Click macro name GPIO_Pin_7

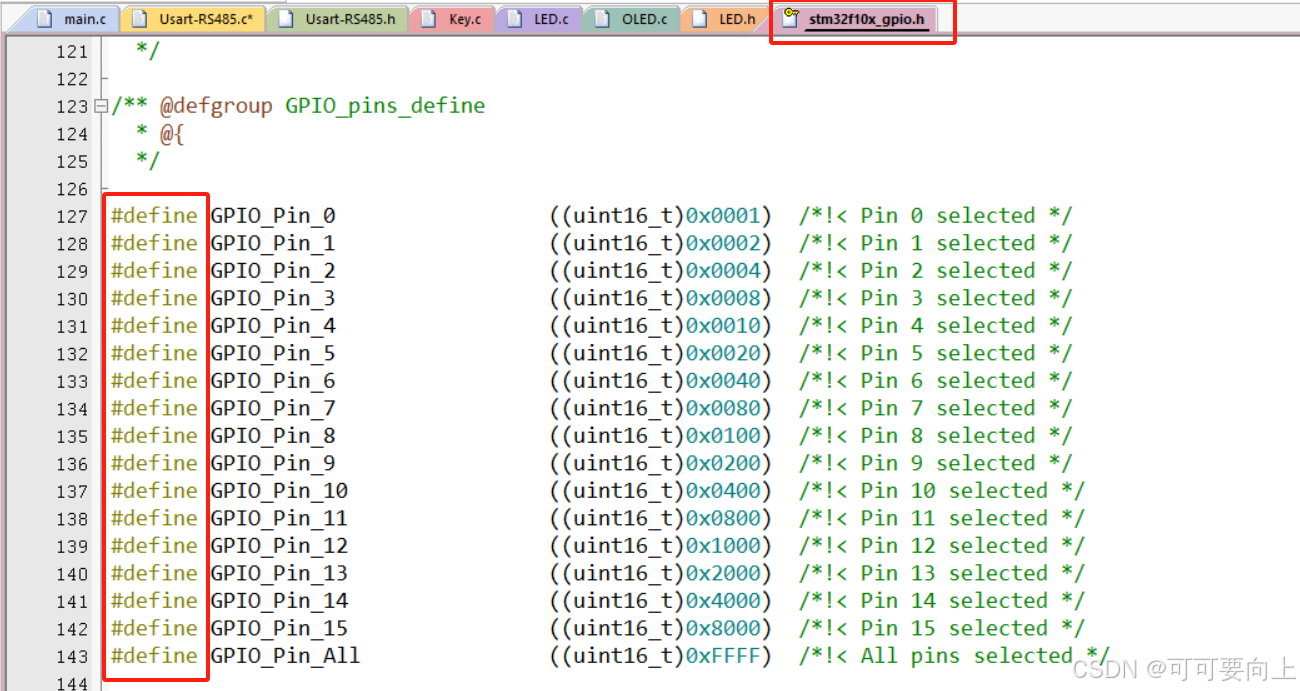click(x=273, y=408)
